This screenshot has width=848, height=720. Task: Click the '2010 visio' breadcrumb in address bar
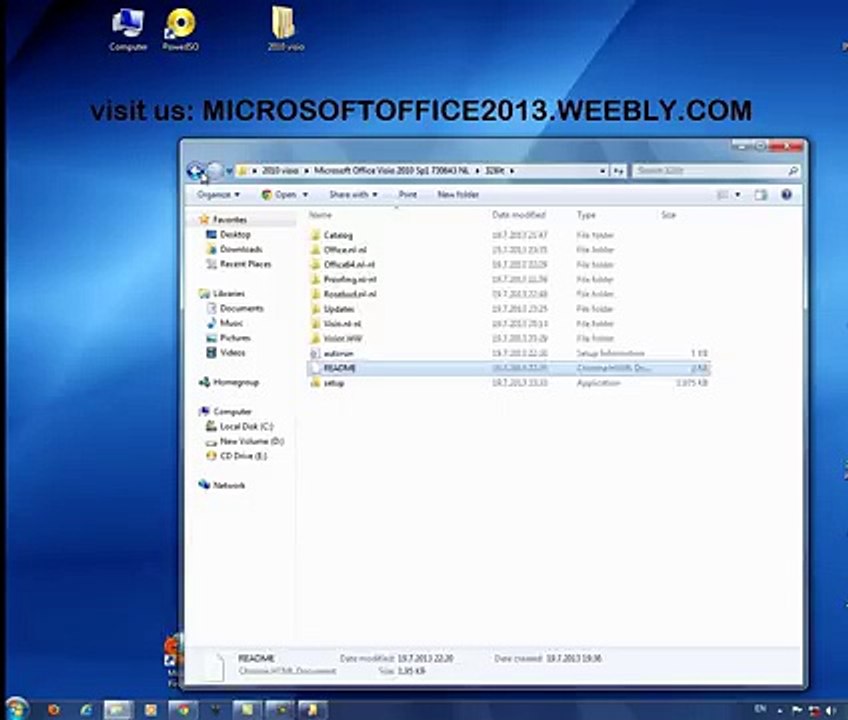(x=280, y=170)
